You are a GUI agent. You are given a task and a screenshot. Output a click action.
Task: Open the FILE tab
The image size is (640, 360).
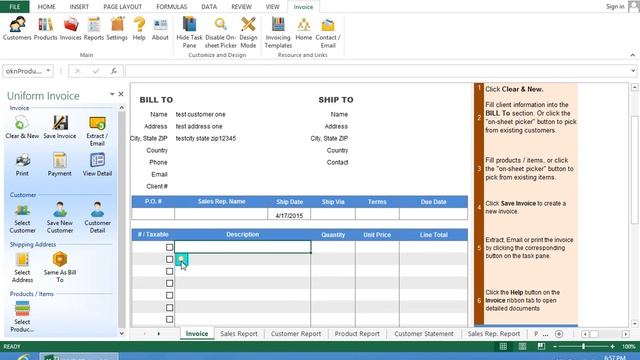pyautogui.click(x=15, y=7)
